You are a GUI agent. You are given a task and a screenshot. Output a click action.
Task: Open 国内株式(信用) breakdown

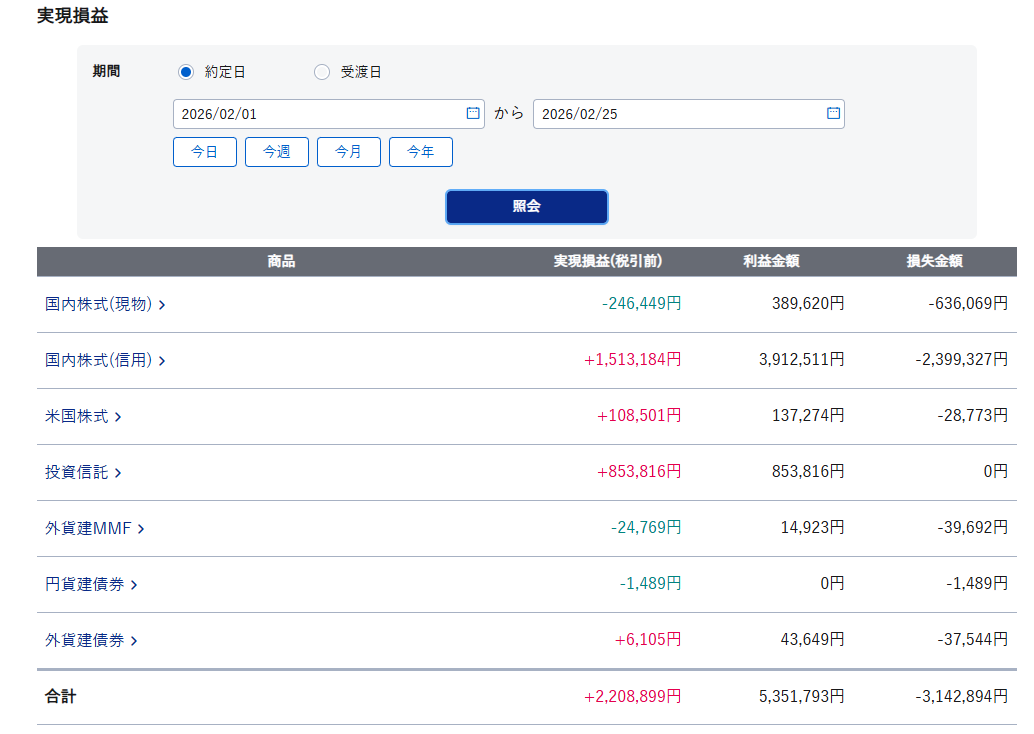(104, 360)
